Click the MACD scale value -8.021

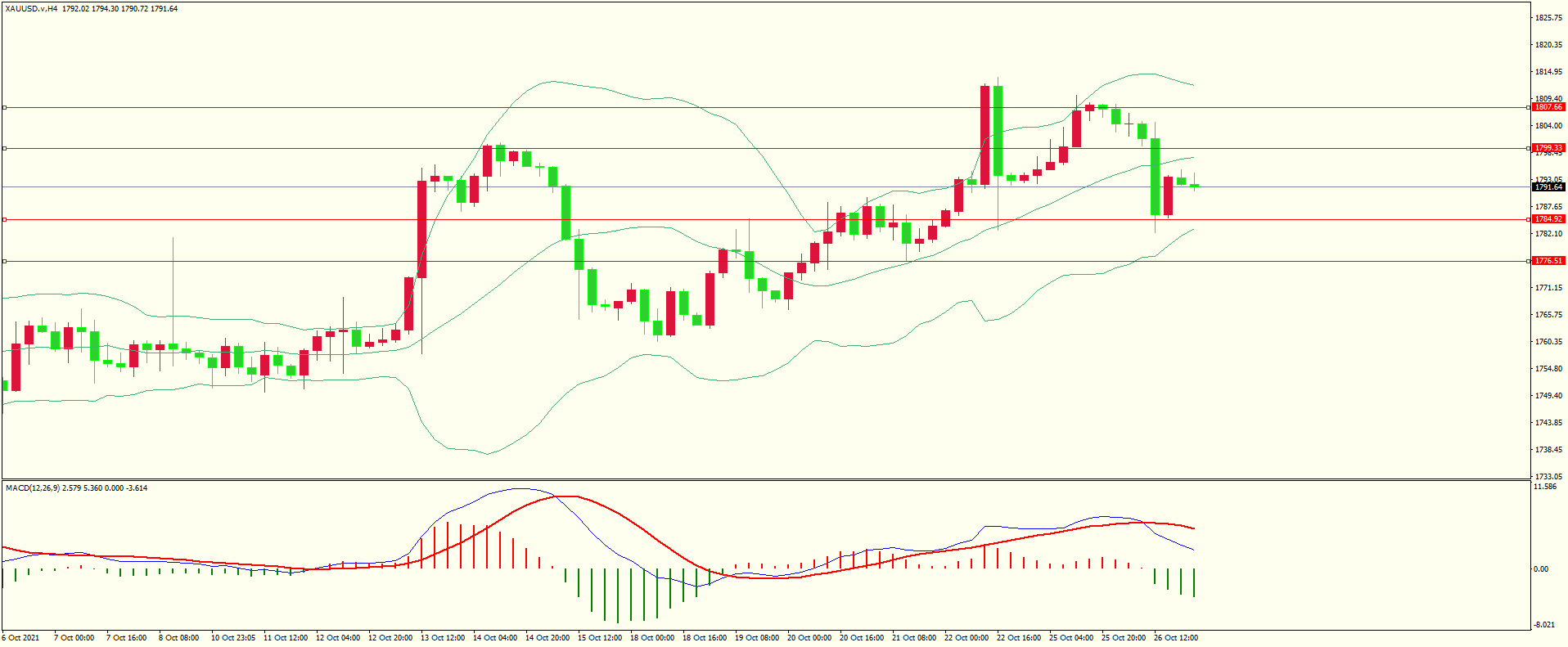point(1544,625)
